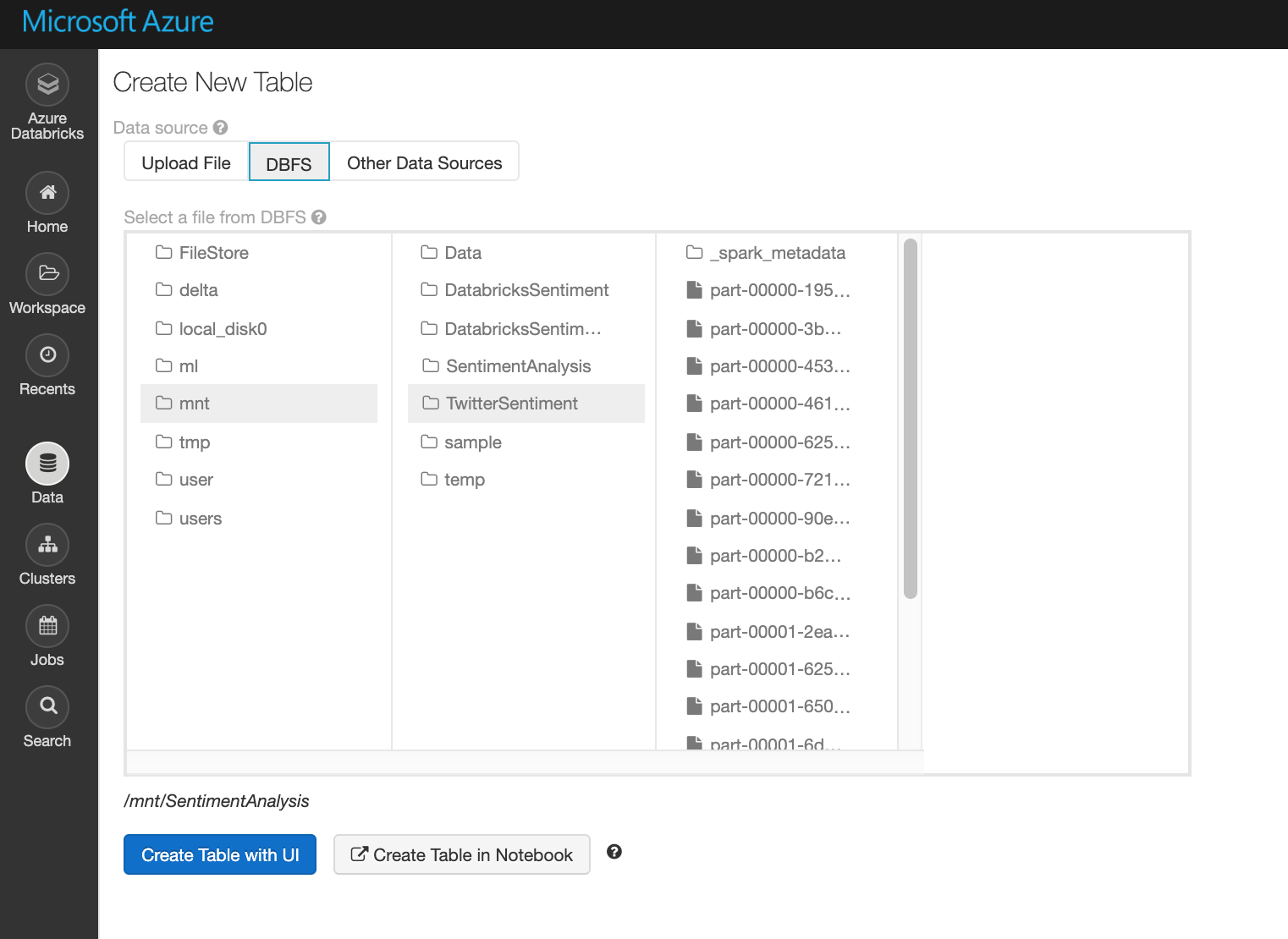Click help icon beside Create Table in Notebook
The image size is (1288, 939).
point(614,852)
